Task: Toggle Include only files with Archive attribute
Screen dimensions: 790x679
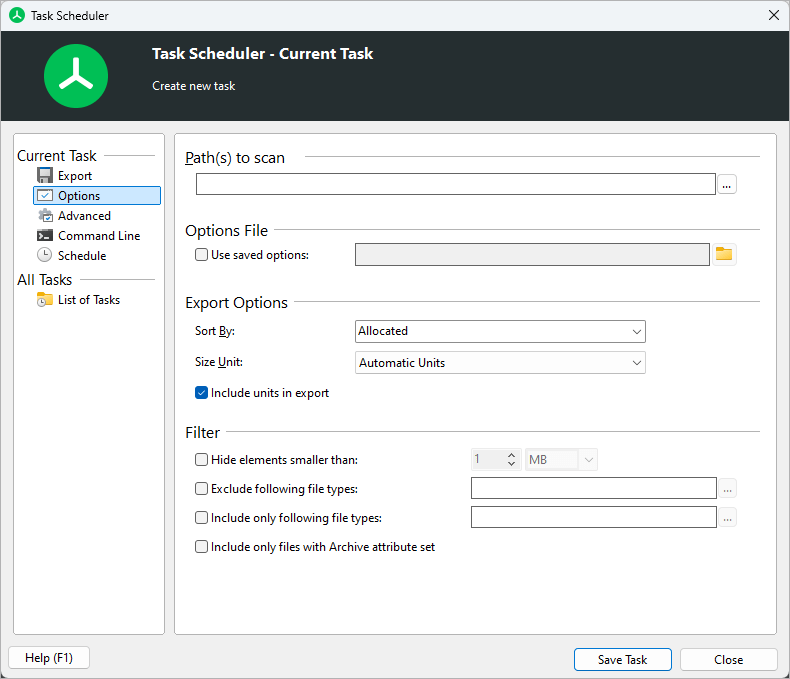Action: 202,547
